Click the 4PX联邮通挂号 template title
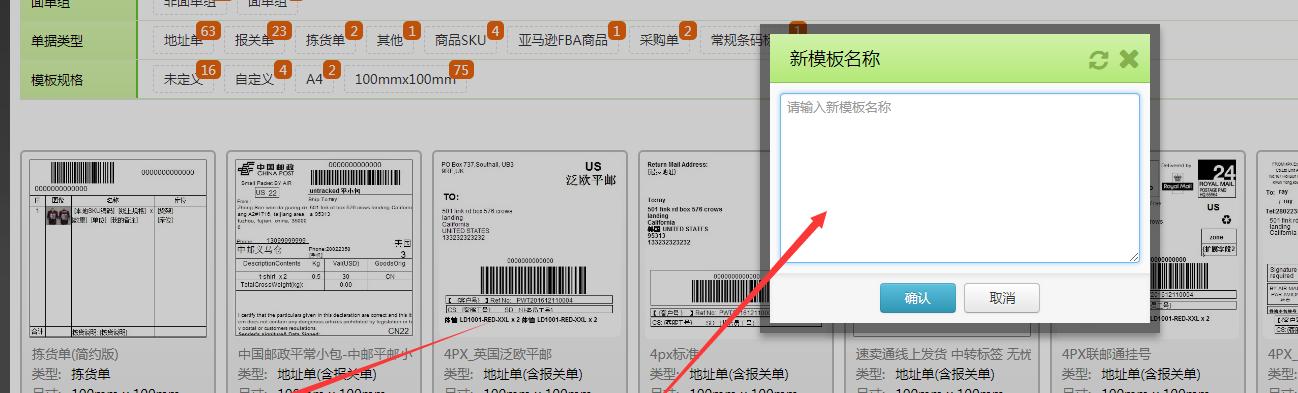 pos(1106,354)
